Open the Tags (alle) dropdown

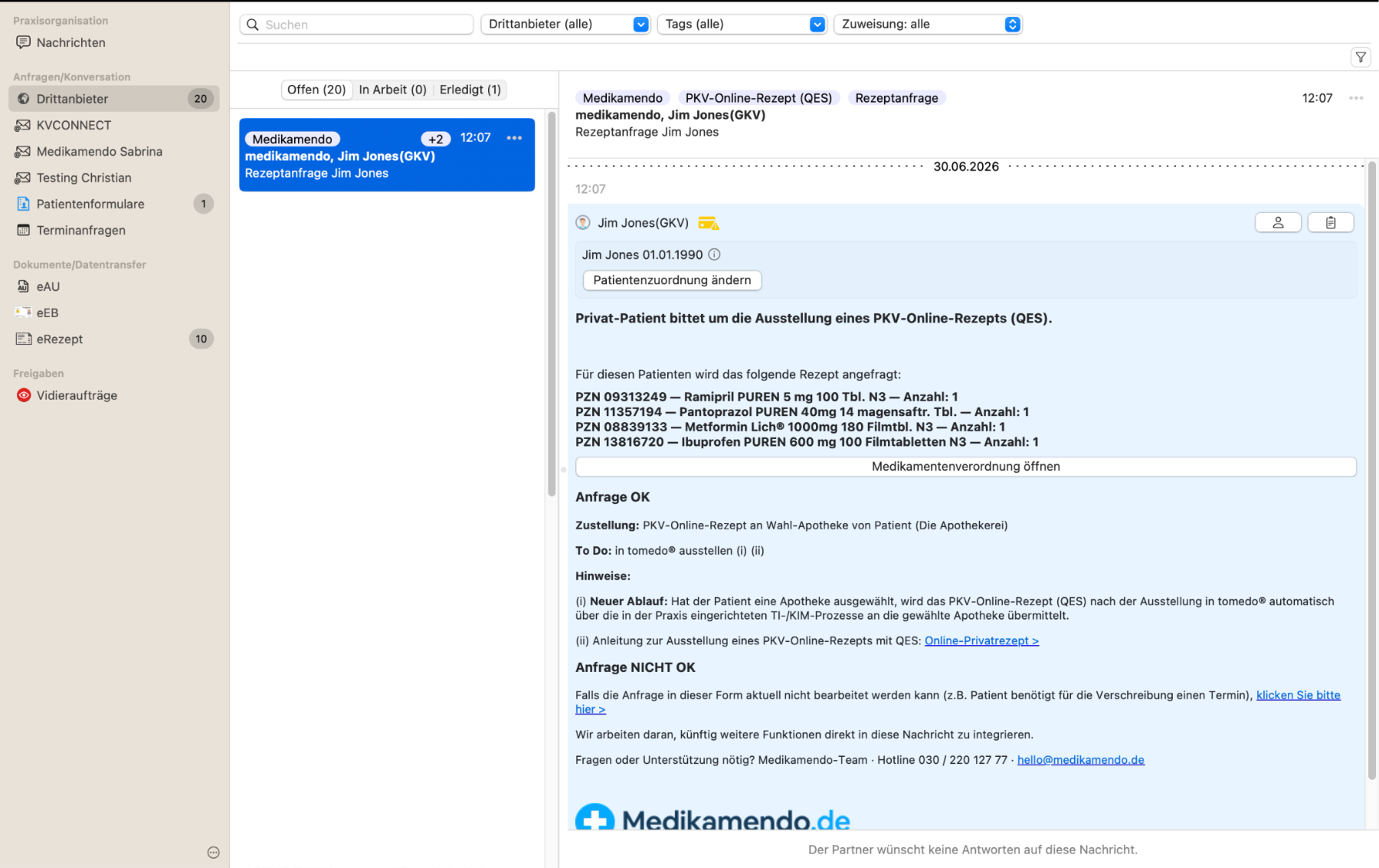pyautogui.click(x=742, y=24)
